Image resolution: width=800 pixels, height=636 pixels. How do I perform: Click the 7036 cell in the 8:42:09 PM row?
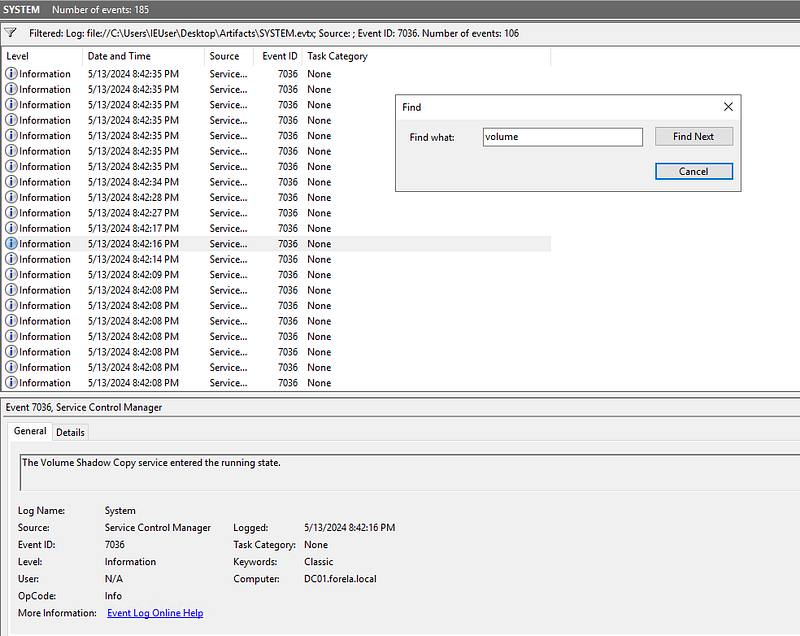click(x=288, y=275)
